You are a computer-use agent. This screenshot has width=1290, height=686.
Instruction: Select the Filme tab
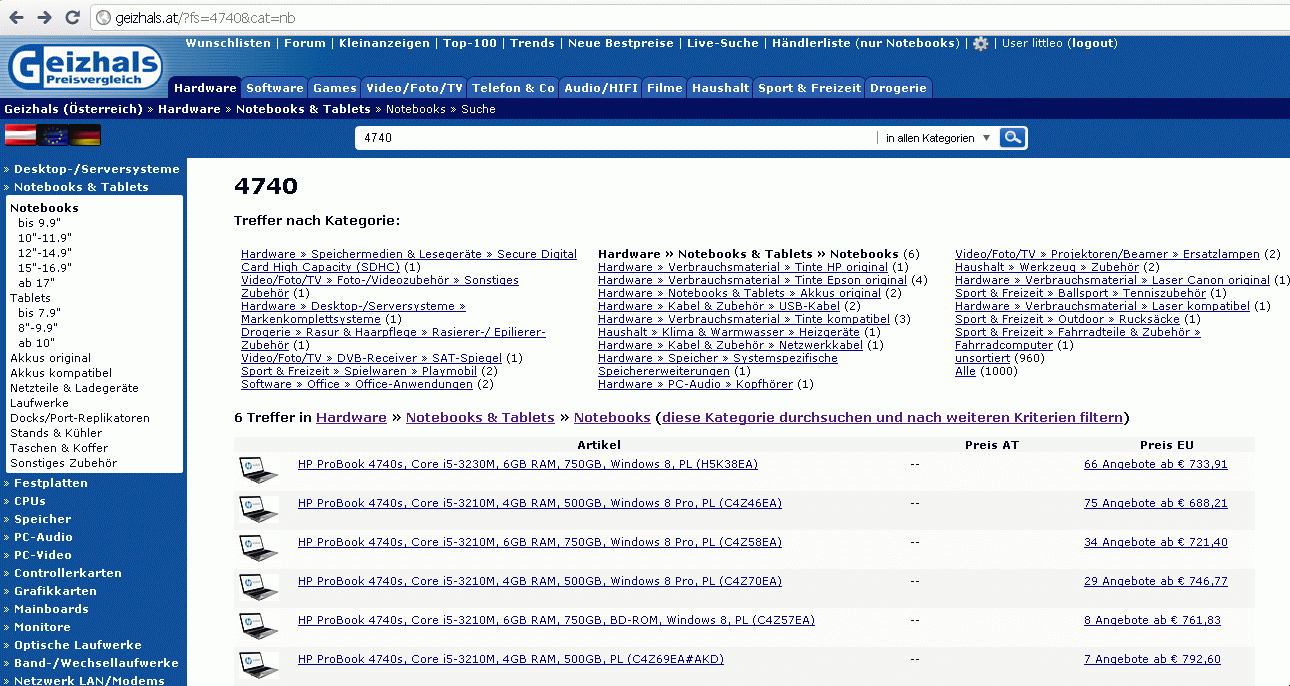click(x=665, y=88)
